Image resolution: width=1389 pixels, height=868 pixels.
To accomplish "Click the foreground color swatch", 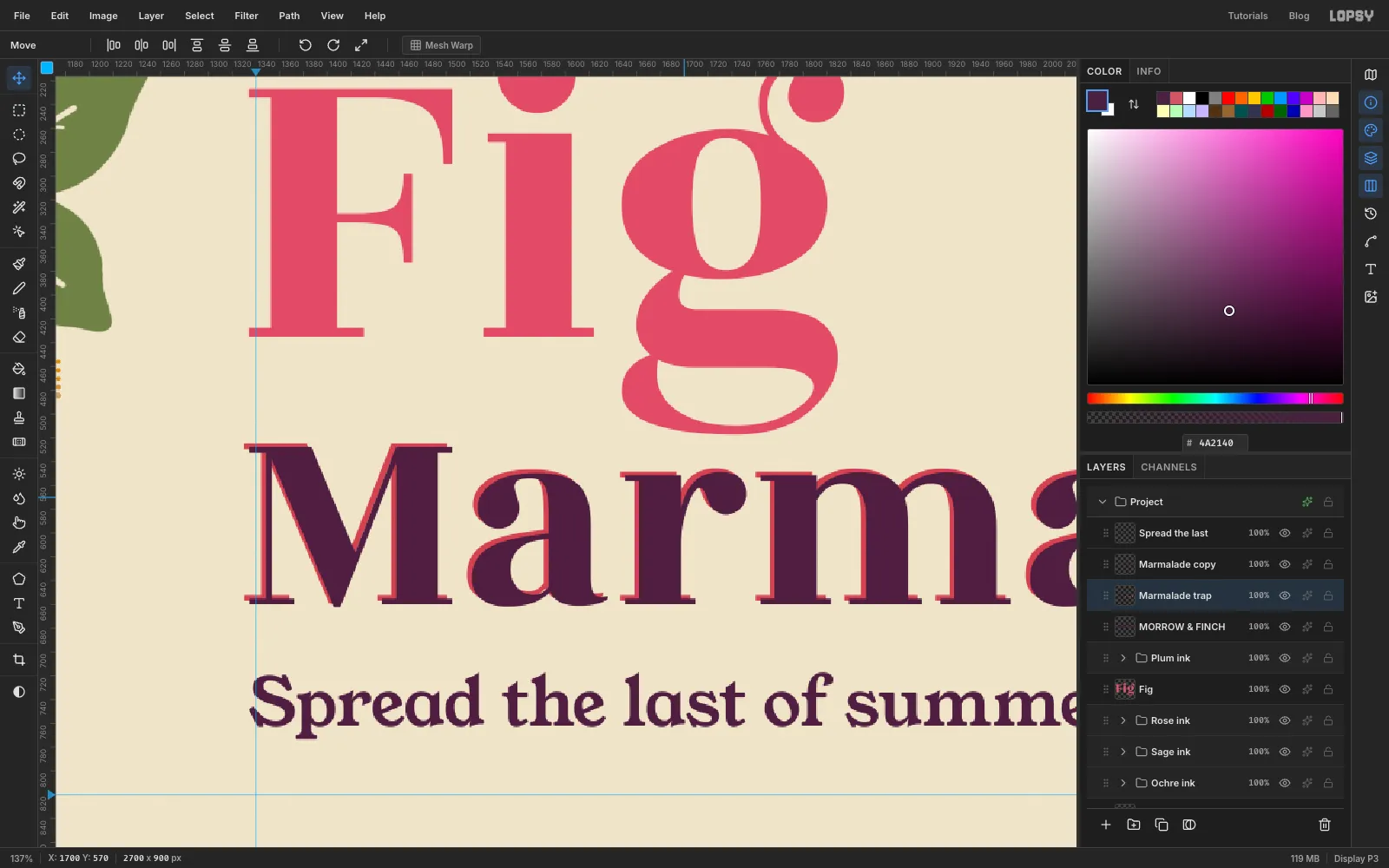I will coord(1097,101).
